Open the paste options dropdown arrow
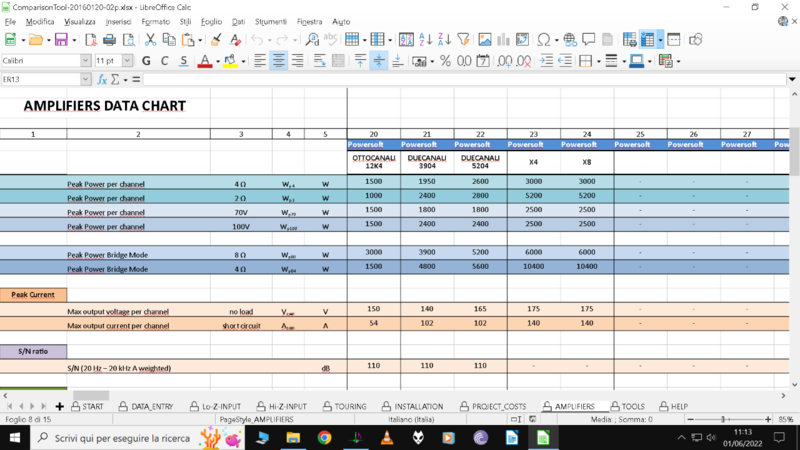This screenshot has width=800, height=450. (200, 40)
